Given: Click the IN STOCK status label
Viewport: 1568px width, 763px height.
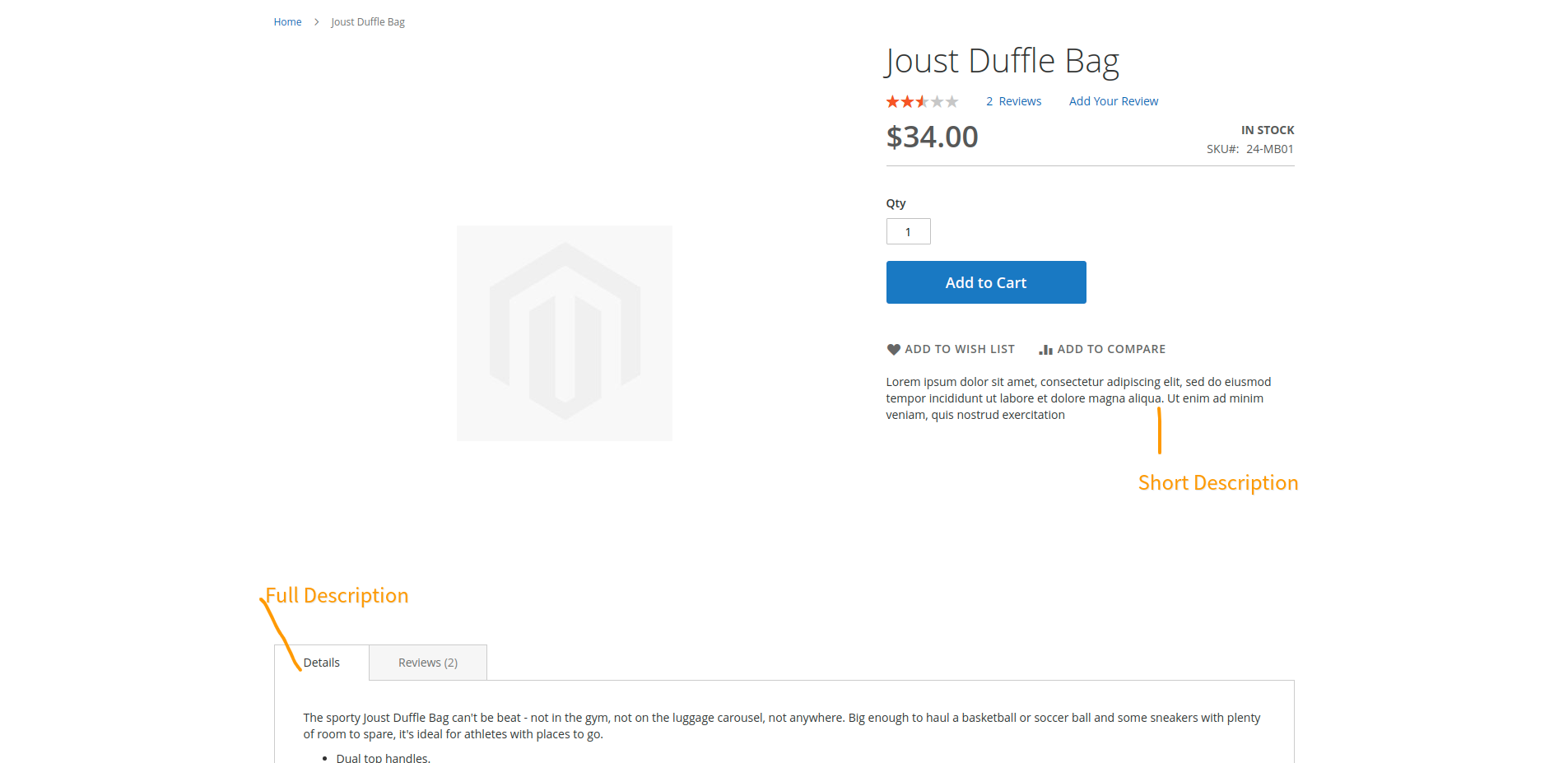Looking at the screenshot, I should click(x=1267, y=130).
